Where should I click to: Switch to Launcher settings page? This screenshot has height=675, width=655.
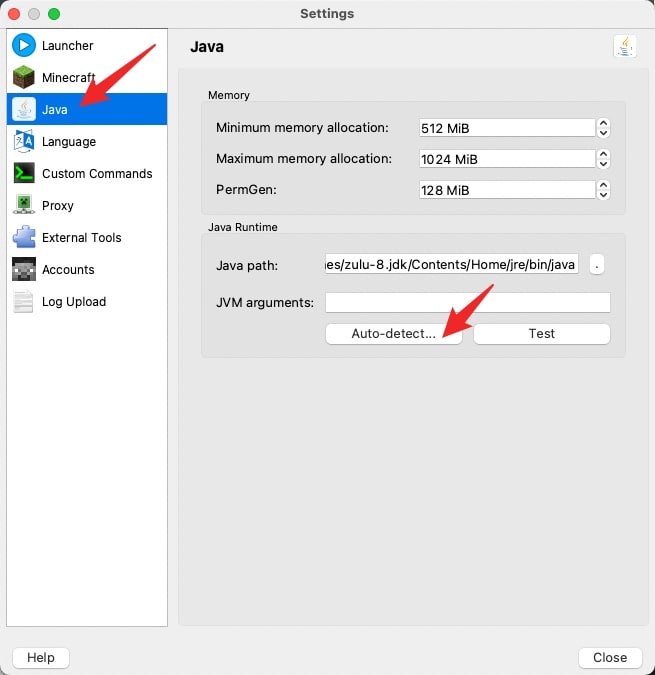point(87,45)
